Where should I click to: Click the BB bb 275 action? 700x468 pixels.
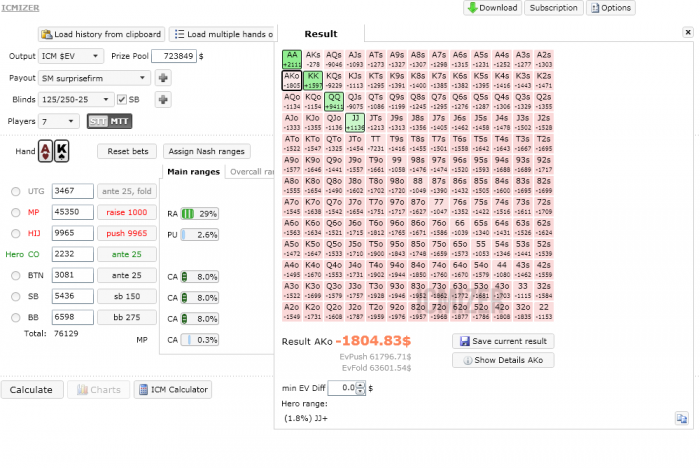127,317
